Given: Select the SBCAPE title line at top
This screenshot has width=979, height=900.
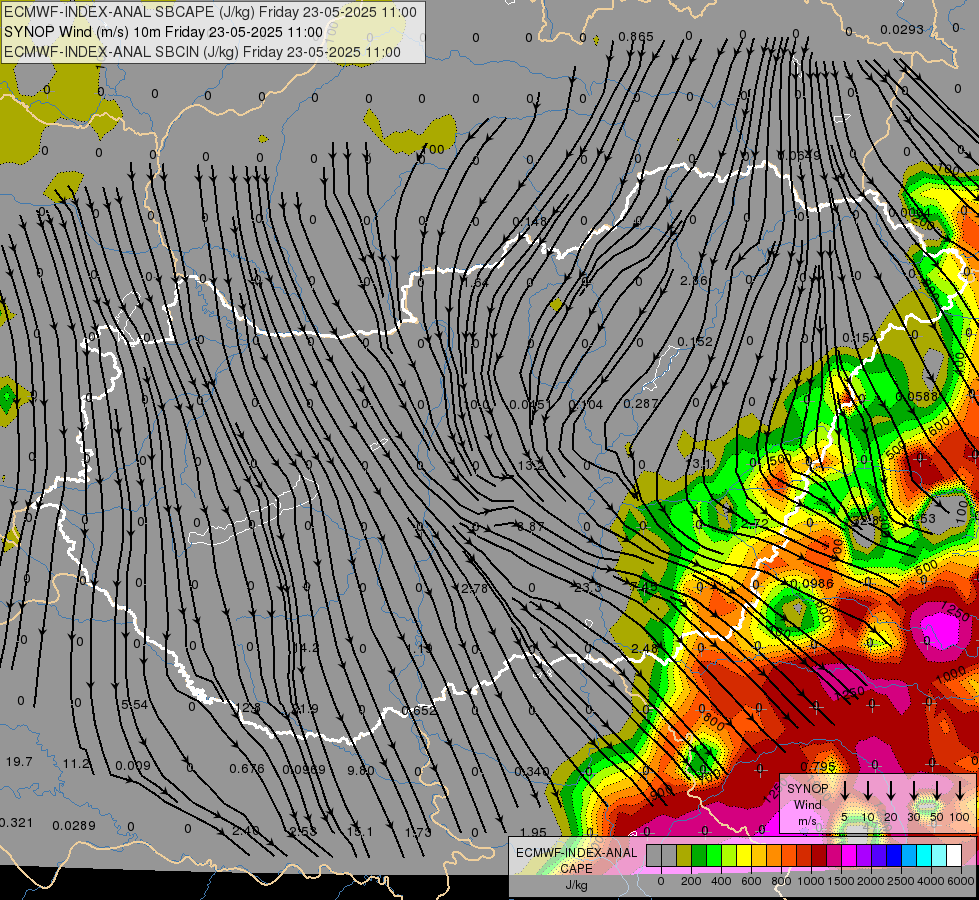Looking at the screenshot, I should coord(210,12).
